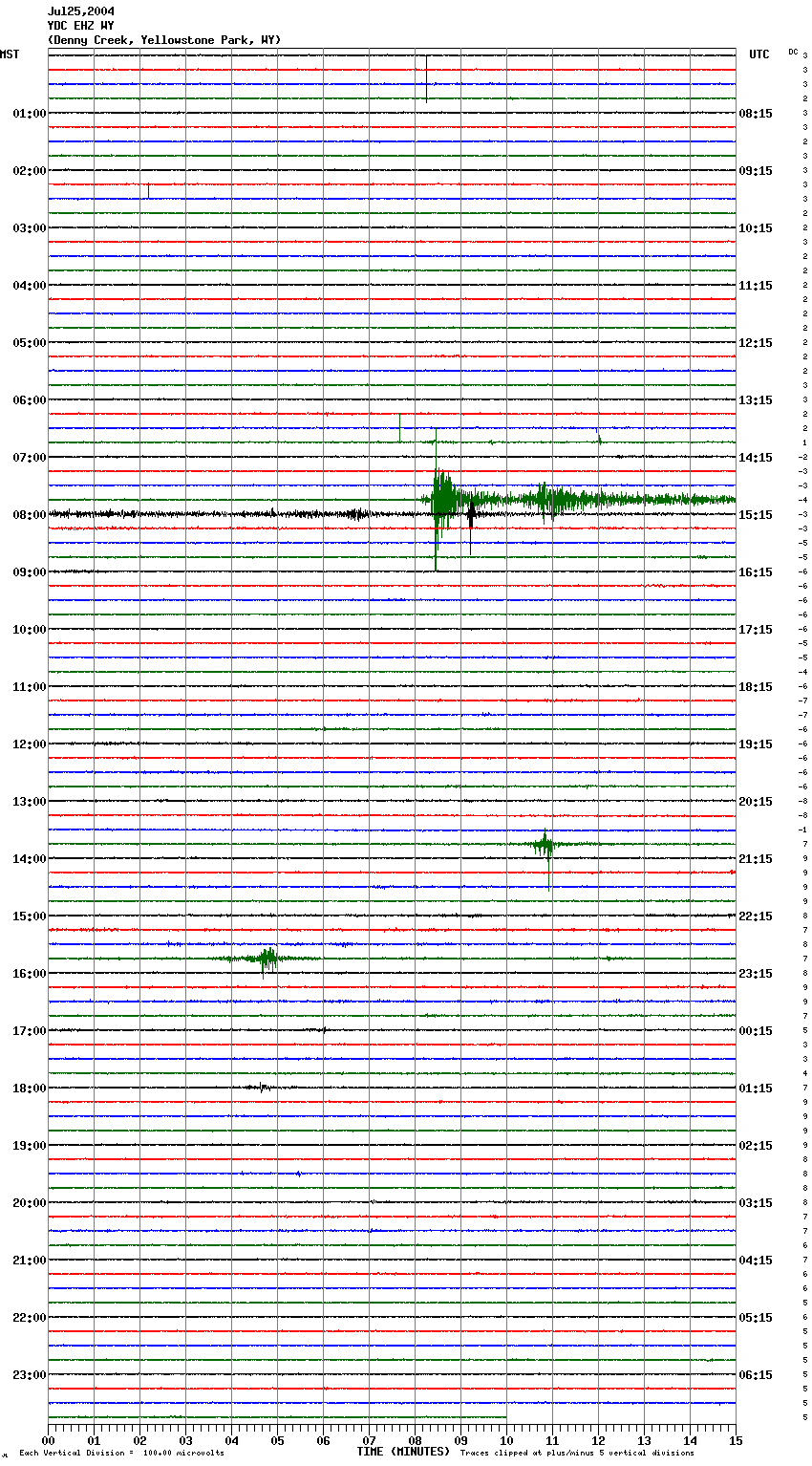This screenshot has height=1466, width=812.
Task: Click the "13:15" UTC time label
Action: click(756, 400)
